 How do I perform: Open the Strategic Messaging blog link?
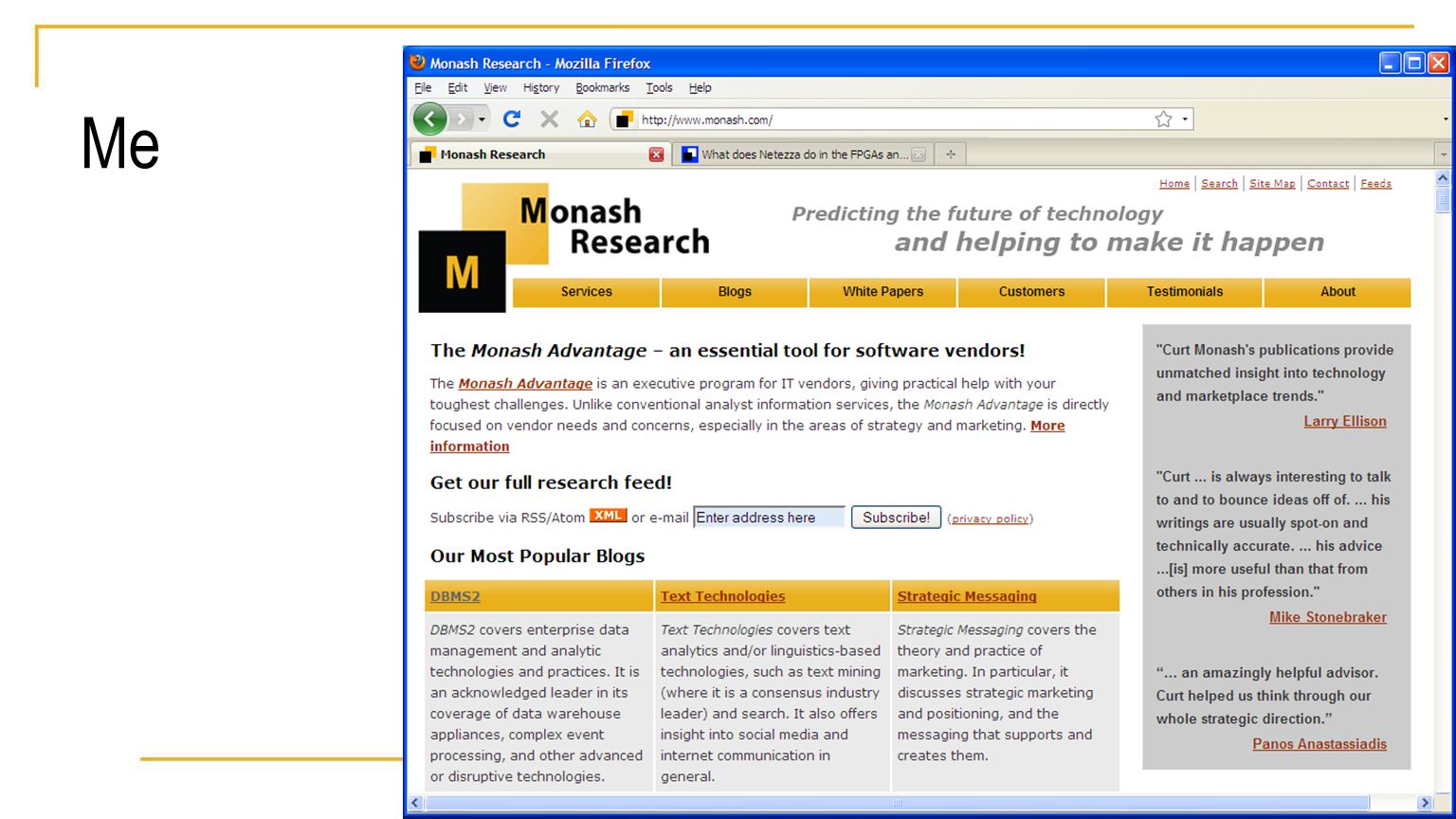point(967,596)
